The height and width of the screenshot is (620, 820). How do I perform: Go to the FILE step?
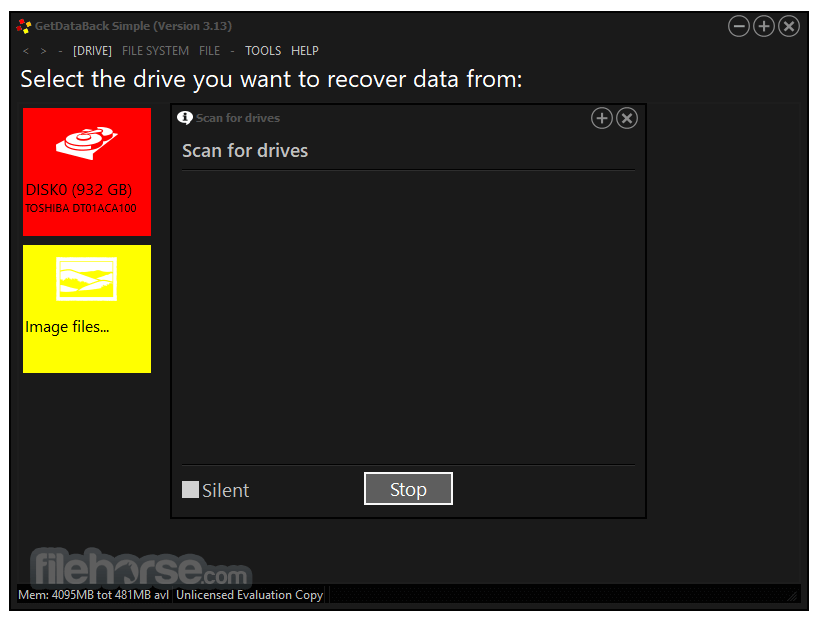[x=209, y=51]
